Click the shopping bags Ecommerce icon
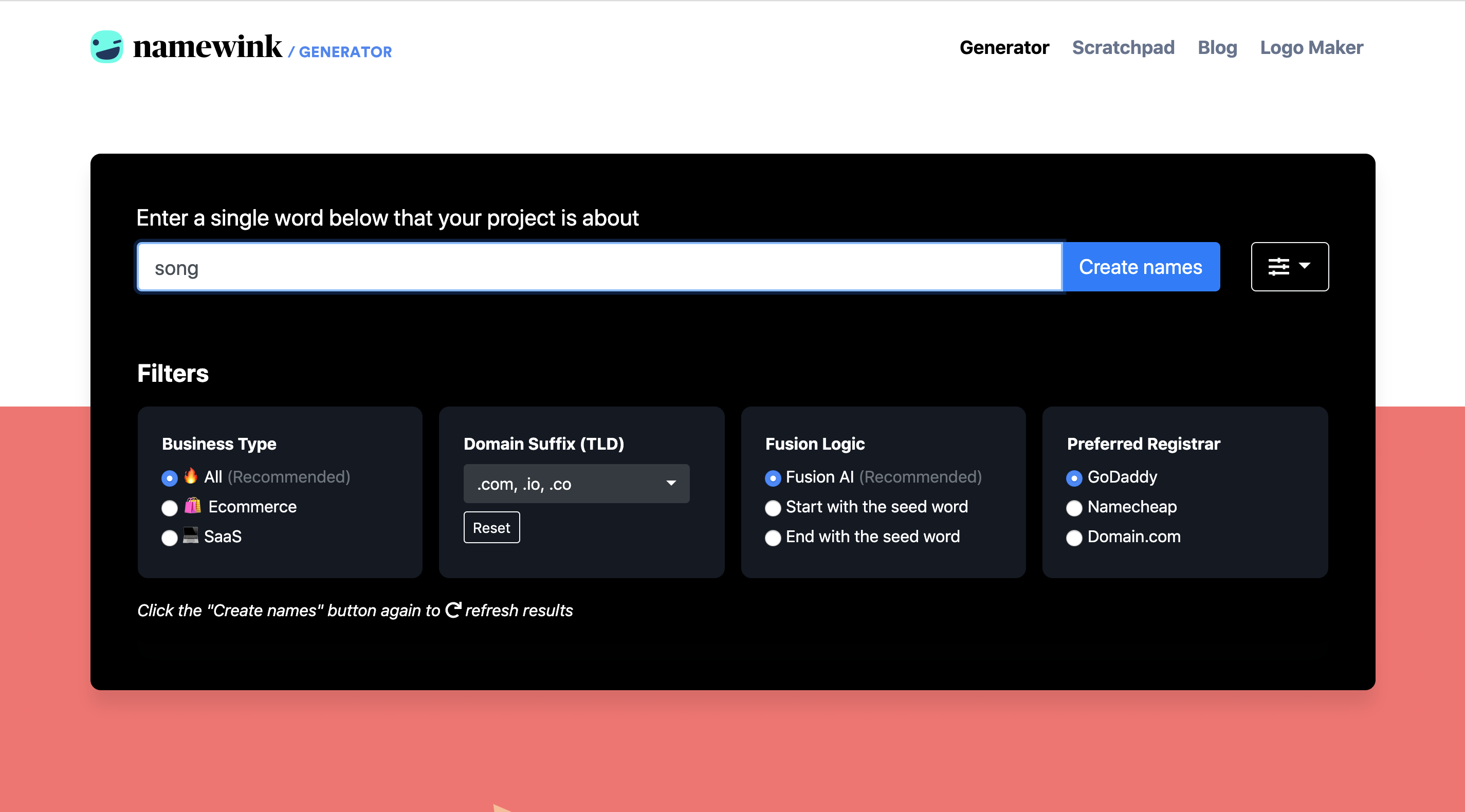The height and width of the screenshot is (812, 1465). point(193,506)
